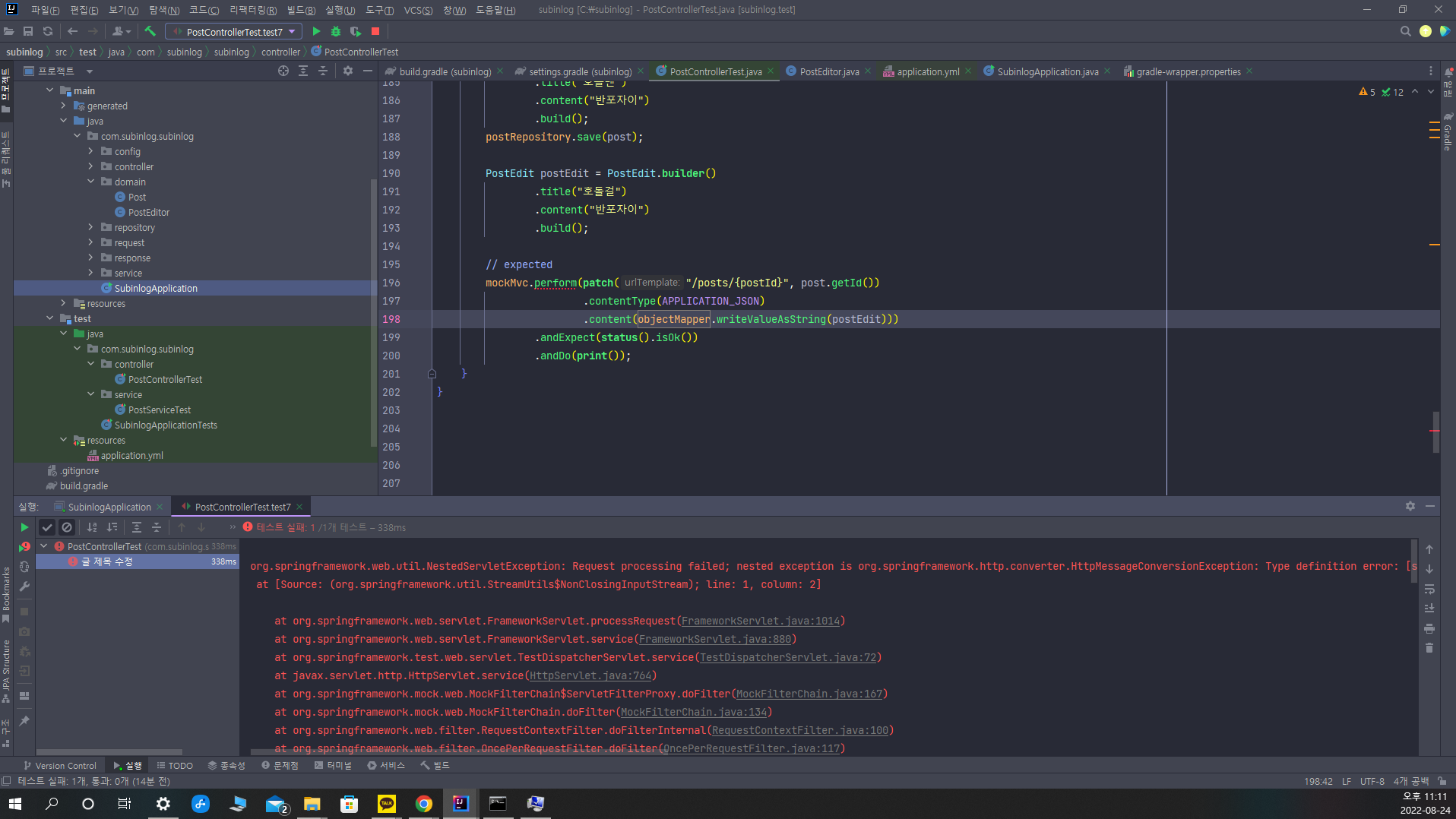
Task: Start debugging with the bug icon
Action: pos(336,31)
